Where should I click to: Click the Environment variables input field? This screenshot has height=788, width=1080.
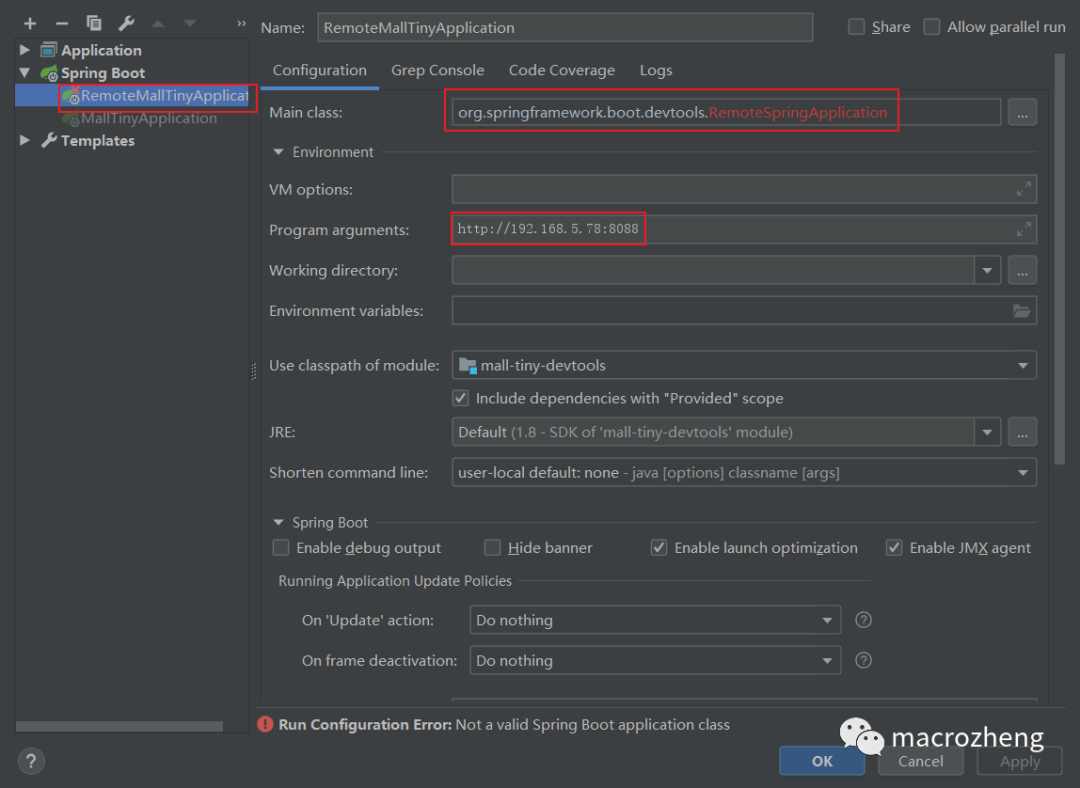pos(744,311)
